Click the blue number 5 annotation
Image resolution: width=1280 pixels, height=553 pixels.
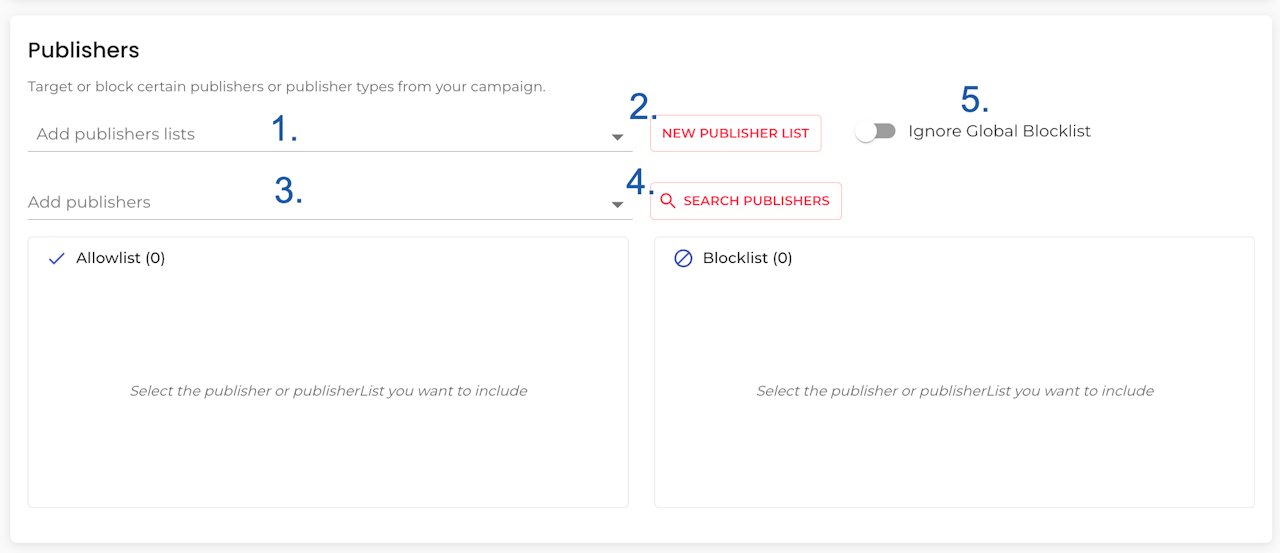[974, 100]
